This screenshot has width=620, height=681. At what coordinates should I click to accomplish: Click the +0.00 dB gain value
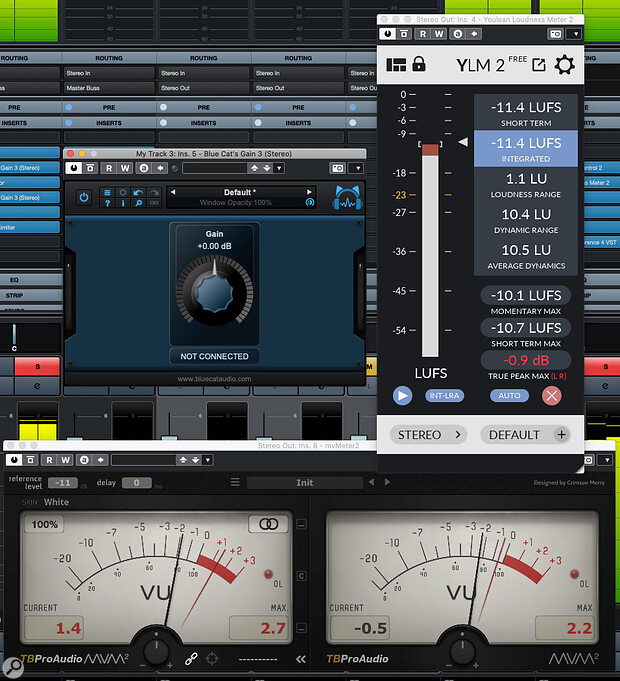(x=214, y=246)
